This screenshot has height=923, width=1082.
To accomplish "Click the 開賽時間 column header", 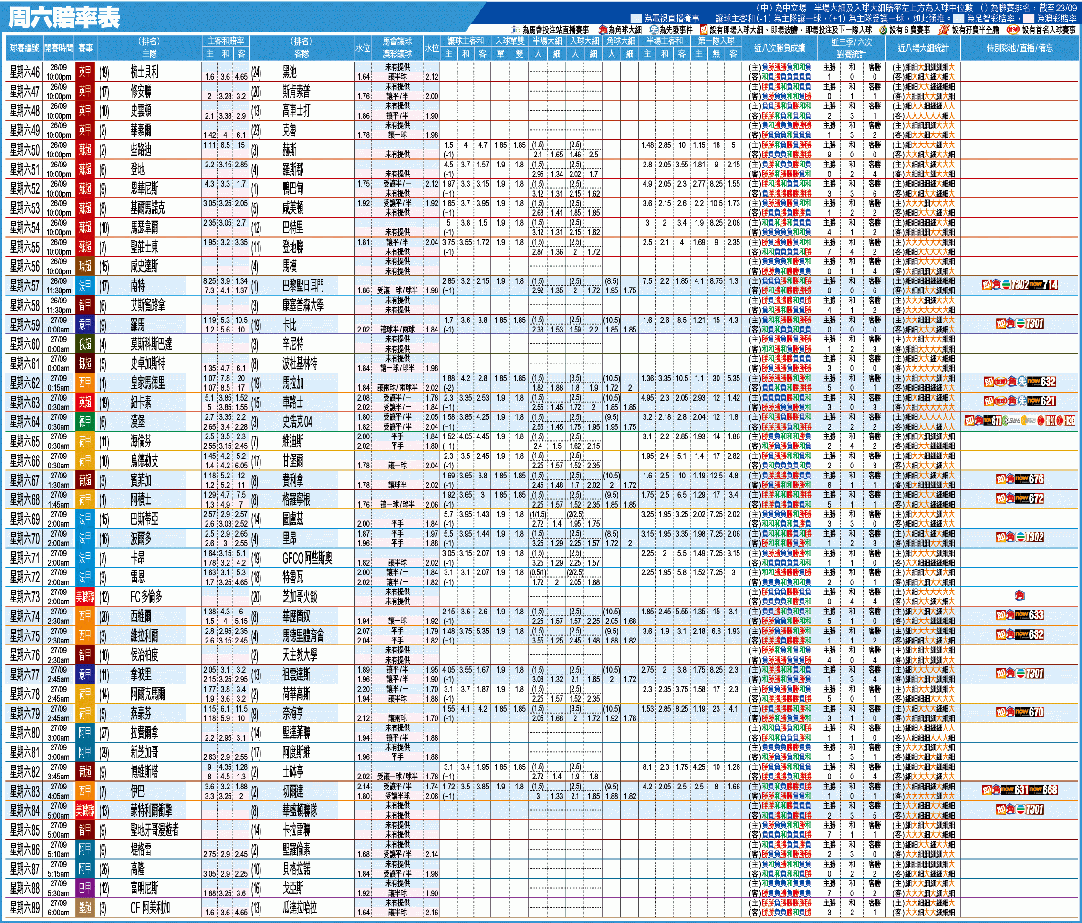I will coord(59,48).
